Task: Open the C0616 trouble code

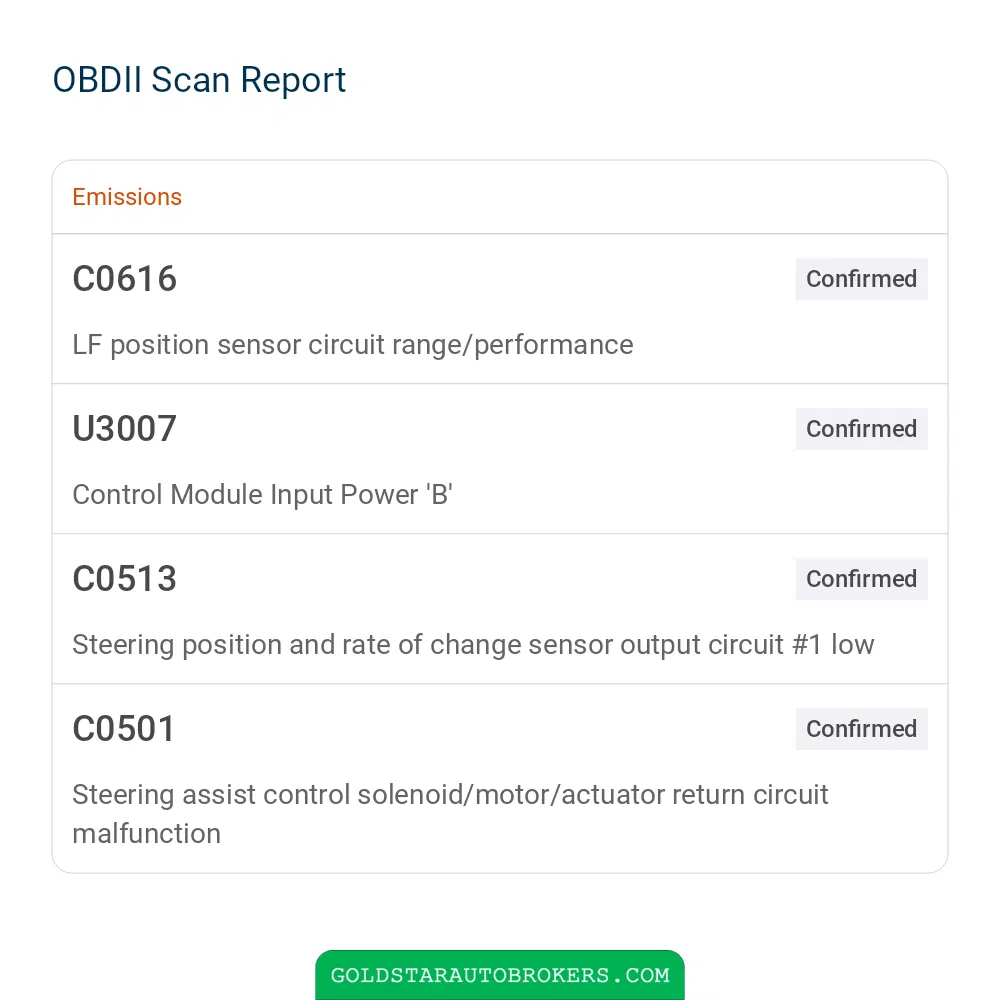Action: pos(124,279)
